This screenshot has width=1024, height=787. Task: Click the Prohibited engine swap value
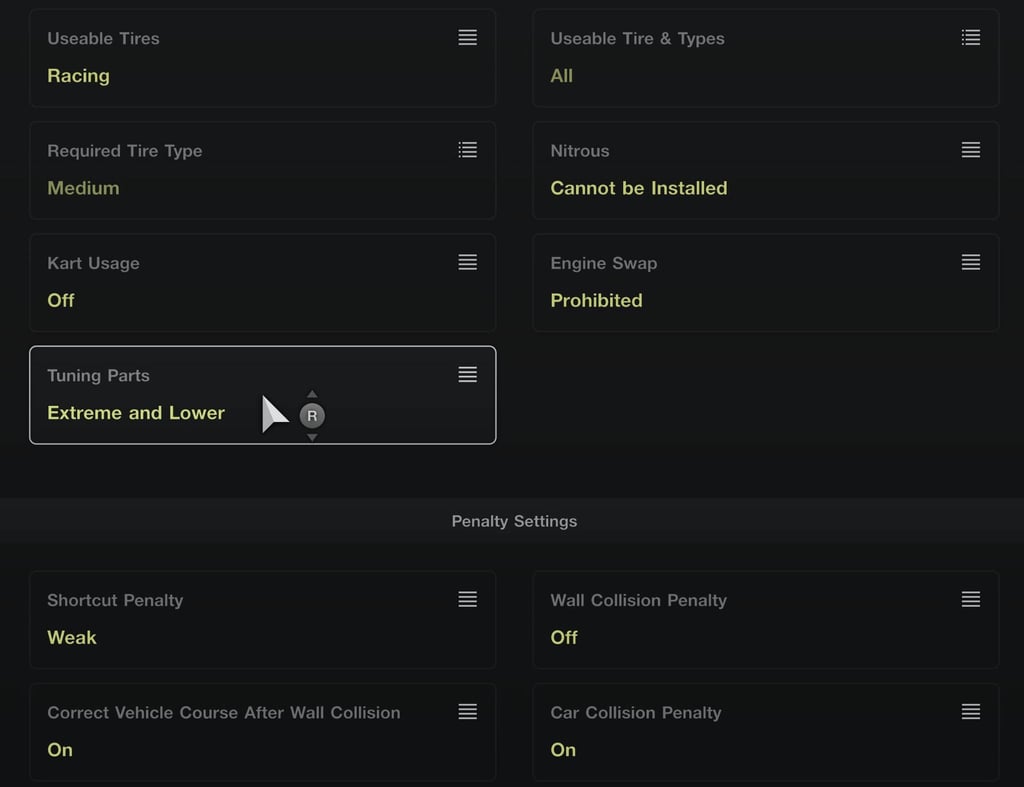coord(596,300)
